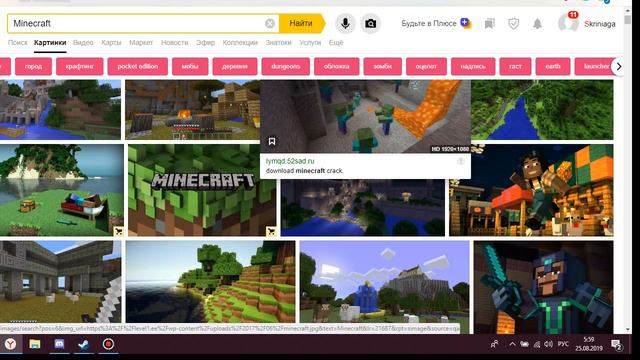Start voice search with the microphone icon

coord(345,24)
